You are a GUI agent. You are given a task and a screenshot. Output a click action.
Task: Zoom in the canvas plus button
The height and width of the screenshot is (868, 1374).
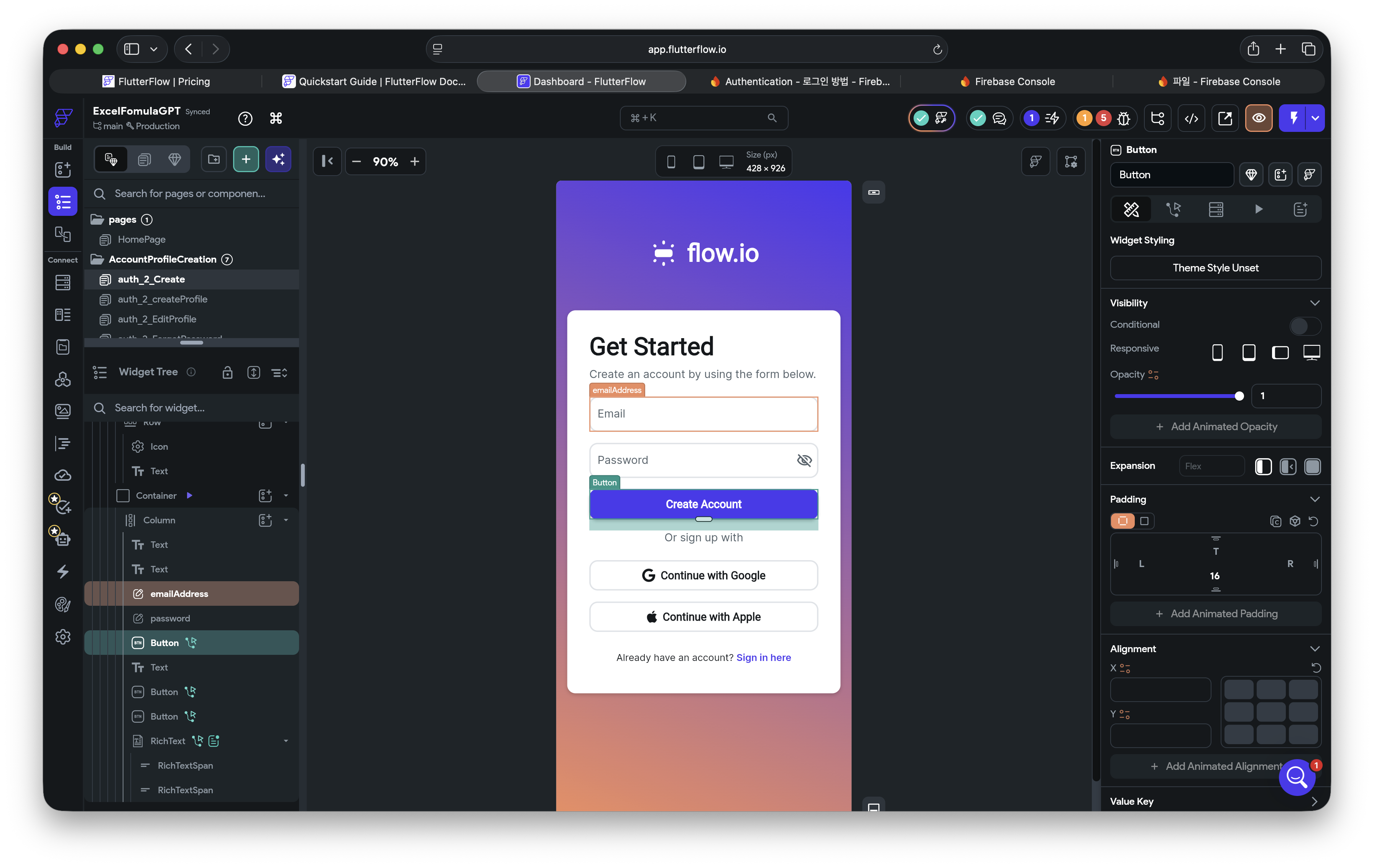pos(415,161)
